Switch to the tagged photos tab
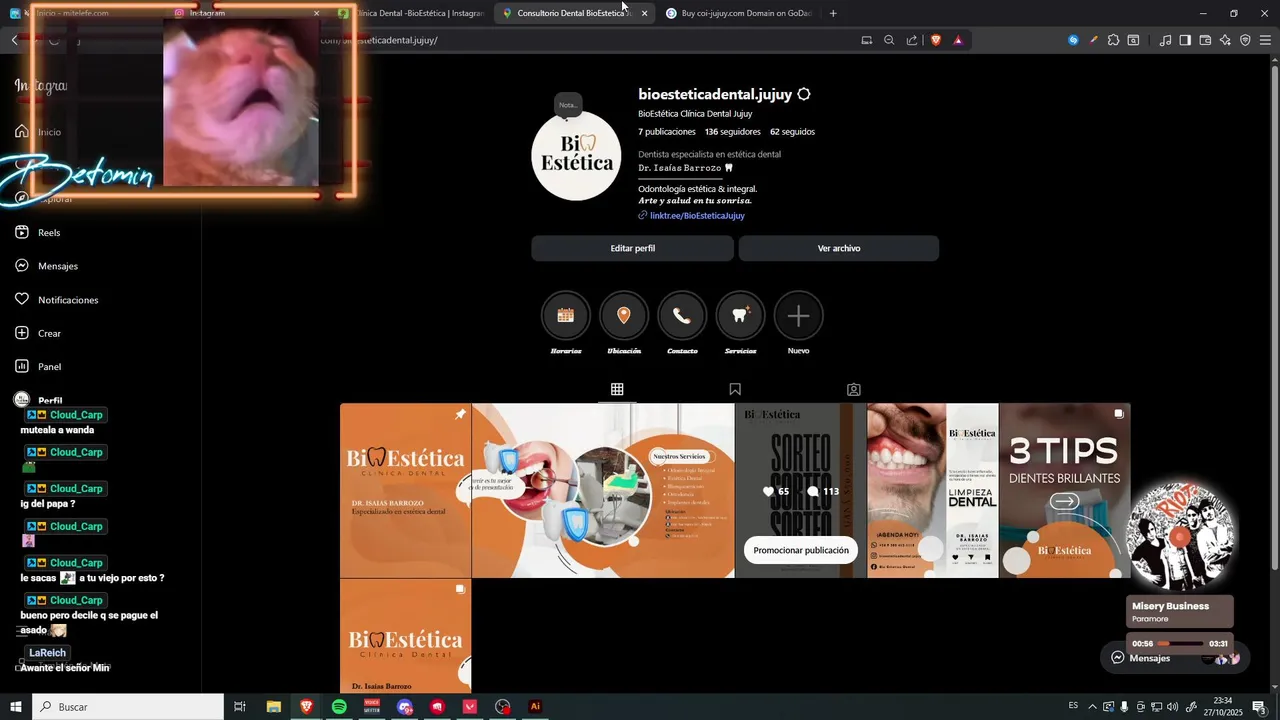Screen dimensions: 1280x720 853,389
